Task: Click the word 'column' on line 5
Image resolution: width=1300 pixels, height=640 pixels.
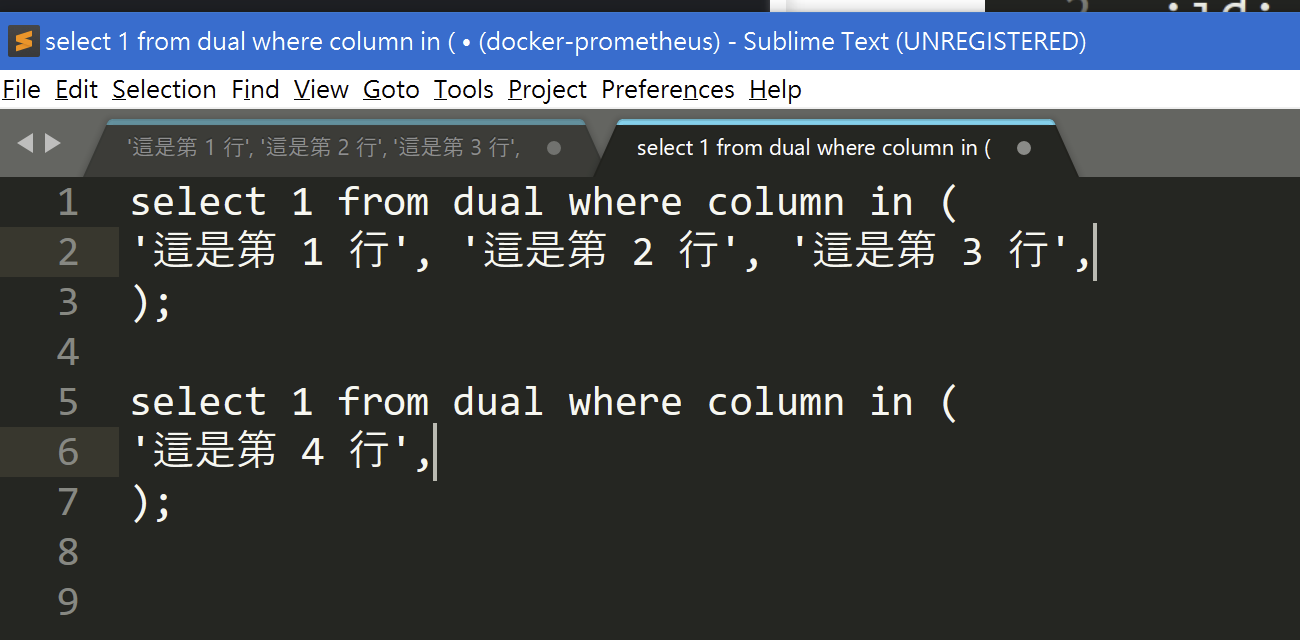Action: click(775, 402)
